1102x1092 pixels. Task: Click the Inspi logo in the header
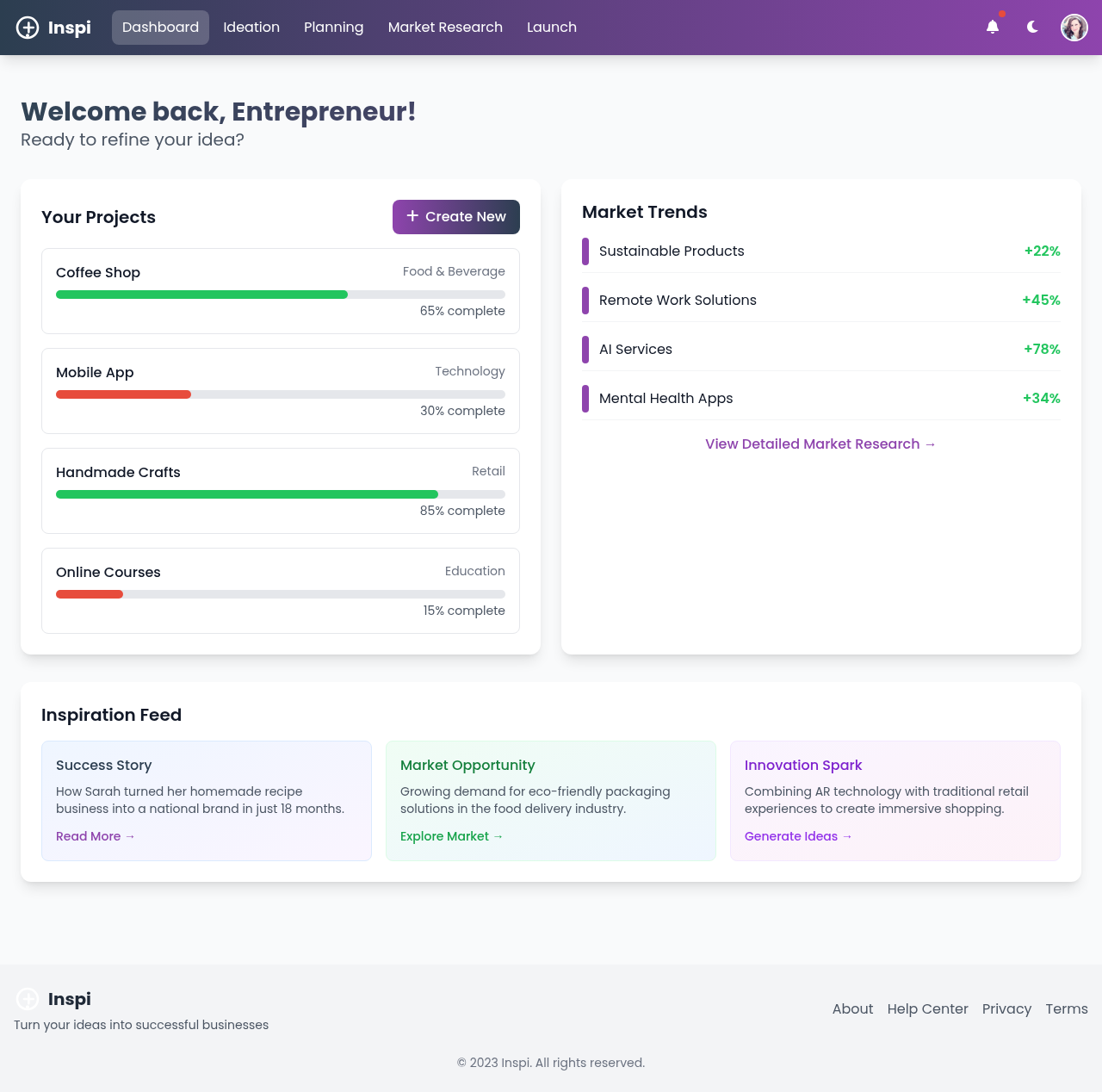tap(52, 27)
